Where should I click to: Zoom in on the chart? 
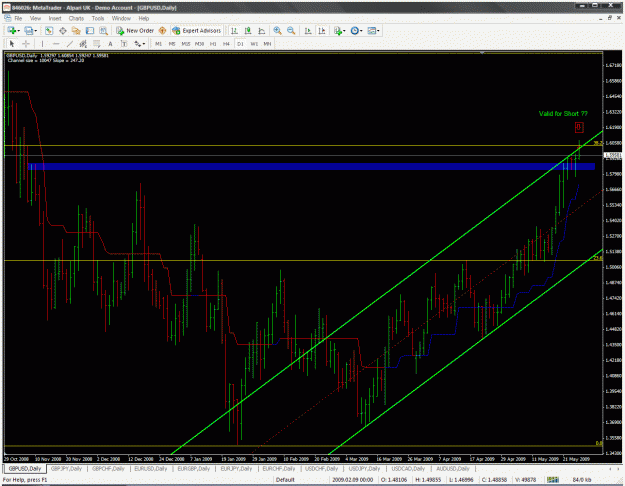pos(277,31)
